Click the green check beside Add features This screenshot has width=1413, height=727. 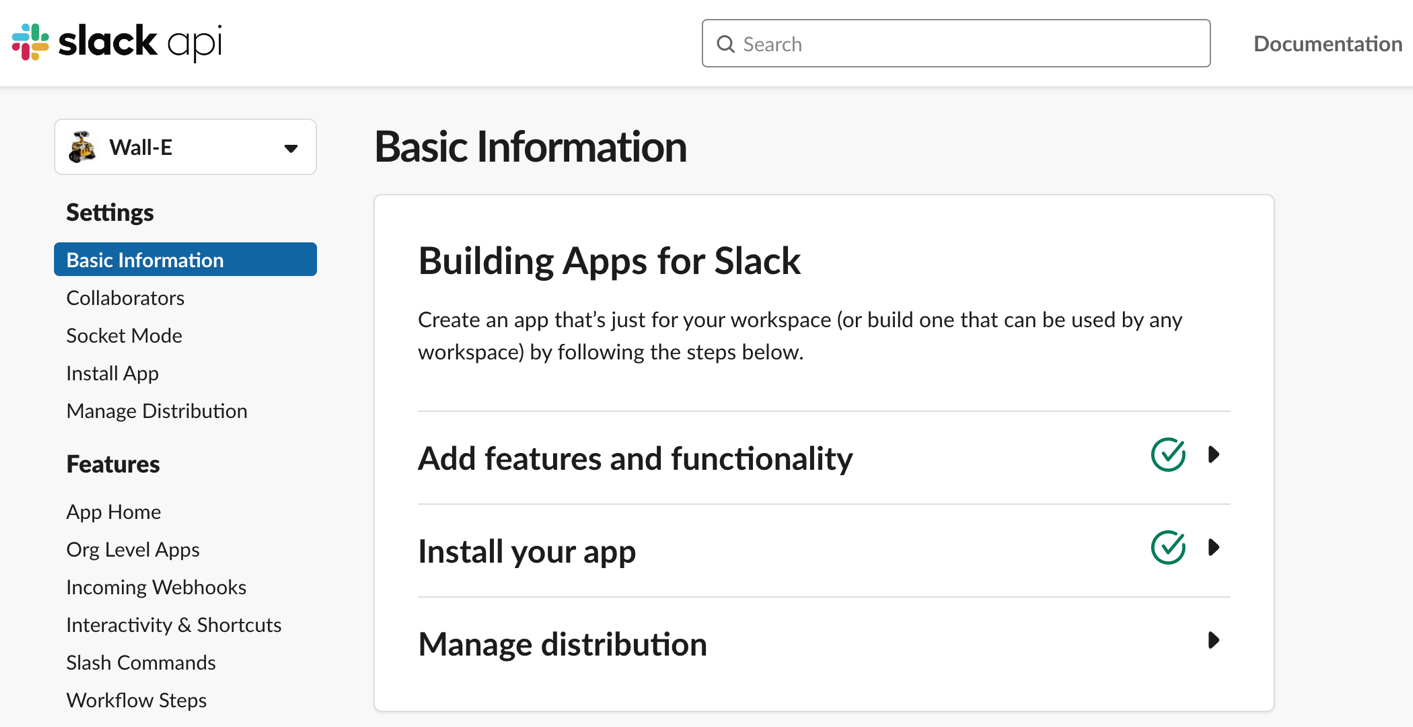point(1168,455)
